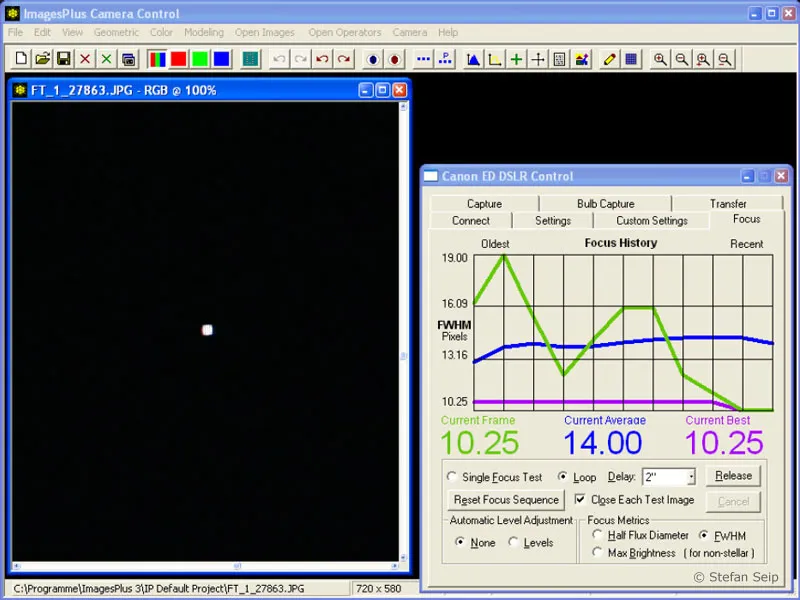Select the Levels radio button
Viewport: 800px width, 600px height.
click(x=513, y=542)
